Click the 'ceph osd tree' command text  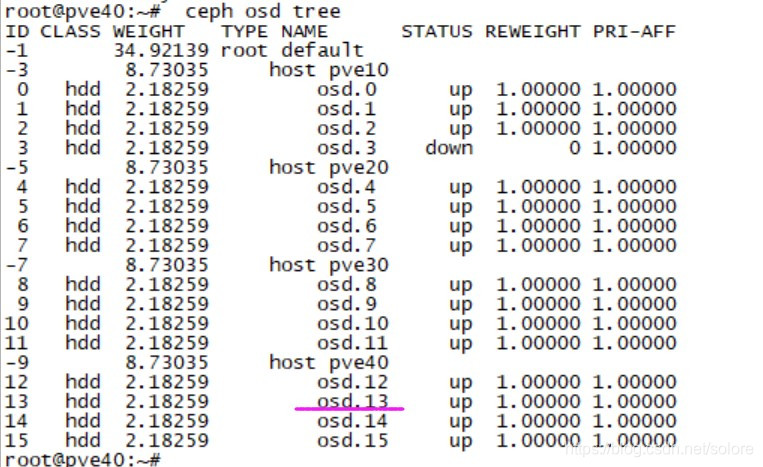click(263, 12)
